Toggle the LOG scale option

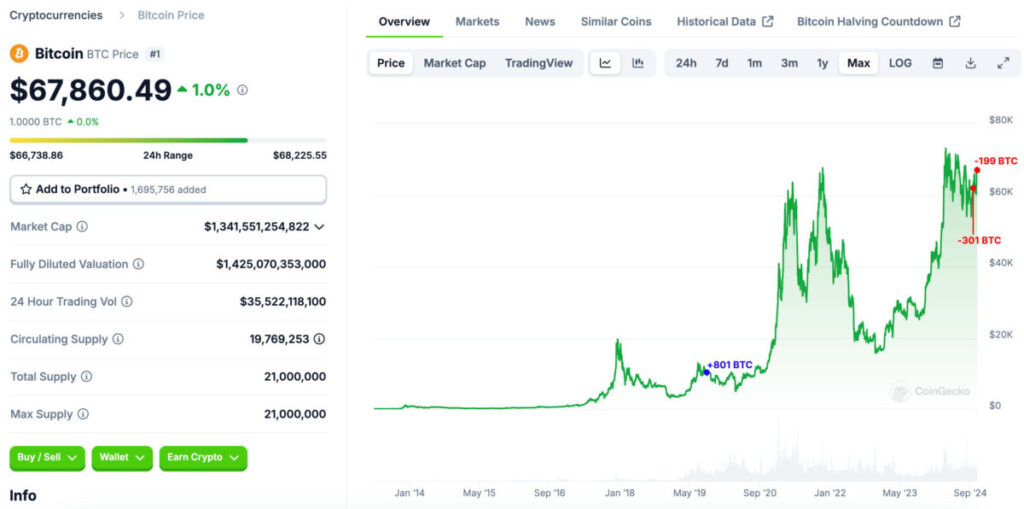click(900, 63)
